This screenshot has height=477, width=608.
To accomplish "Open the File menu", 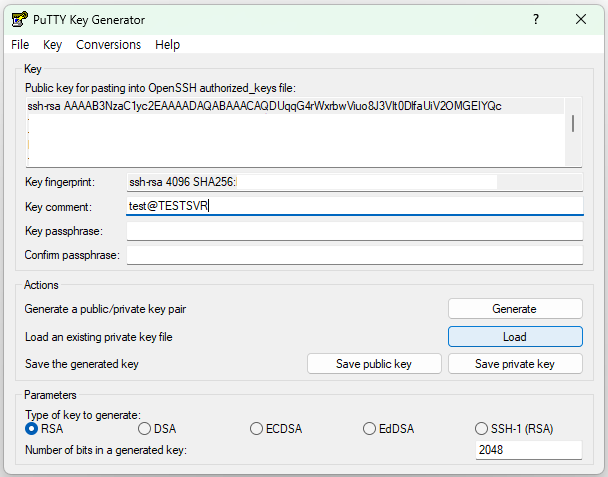I will (20, 45).
